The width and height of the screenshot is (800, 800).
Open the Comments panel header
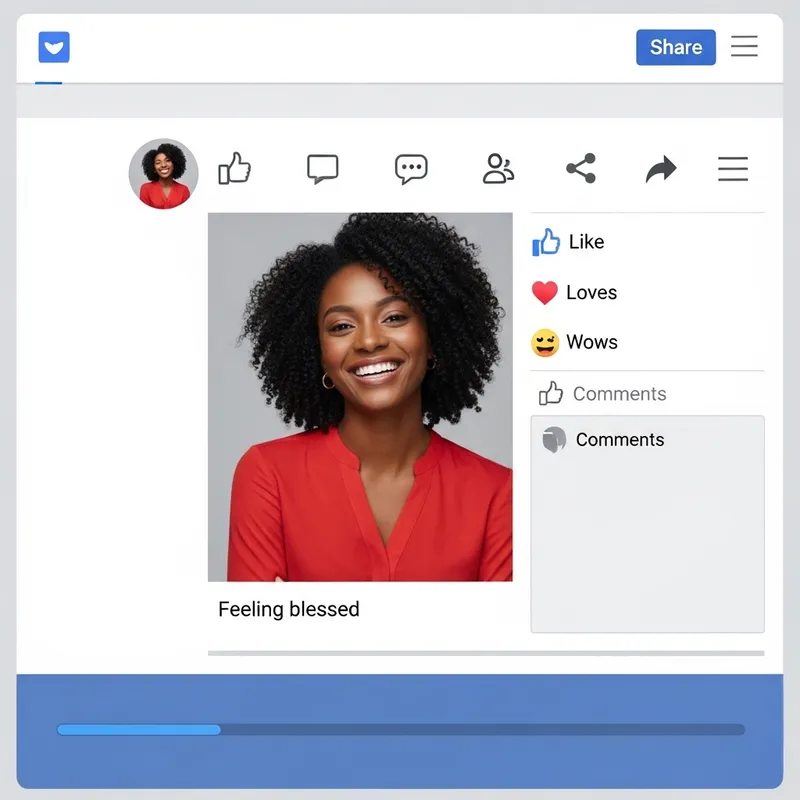tap(620, 440)
